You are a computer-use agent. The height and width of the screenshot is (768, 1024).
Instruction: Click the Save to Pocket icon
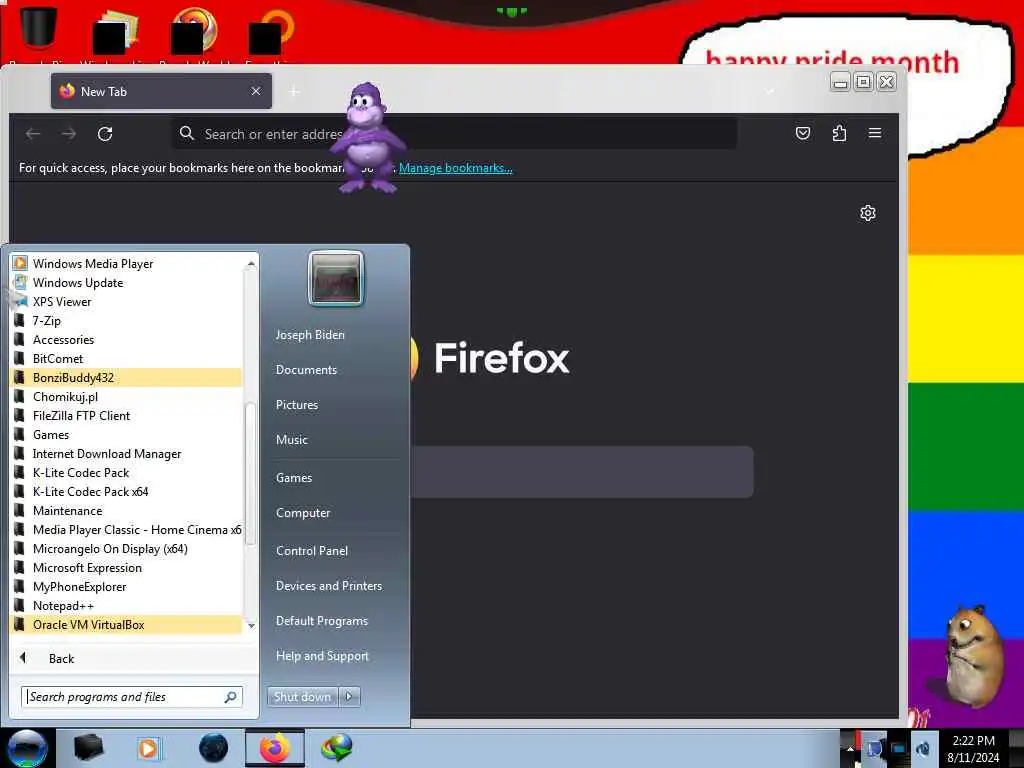[x=803, y=133]
